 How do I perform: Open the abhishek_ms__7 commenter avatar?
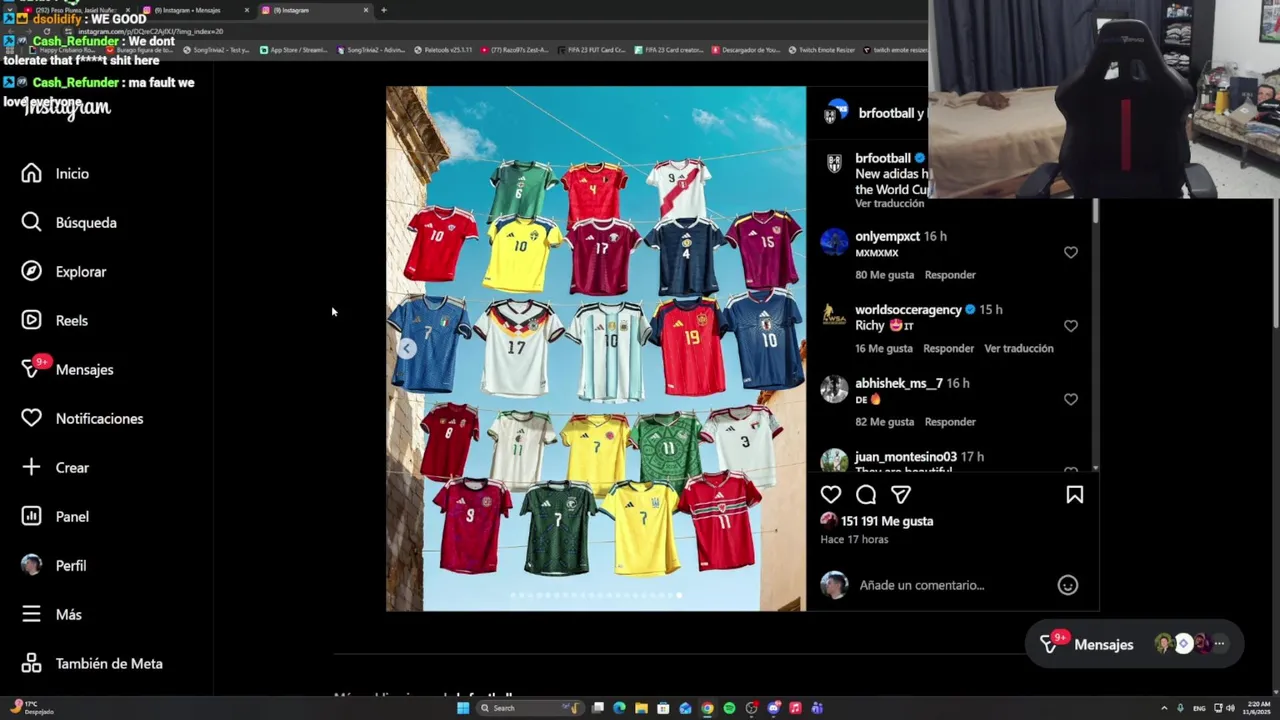click(x=834, y=389)
